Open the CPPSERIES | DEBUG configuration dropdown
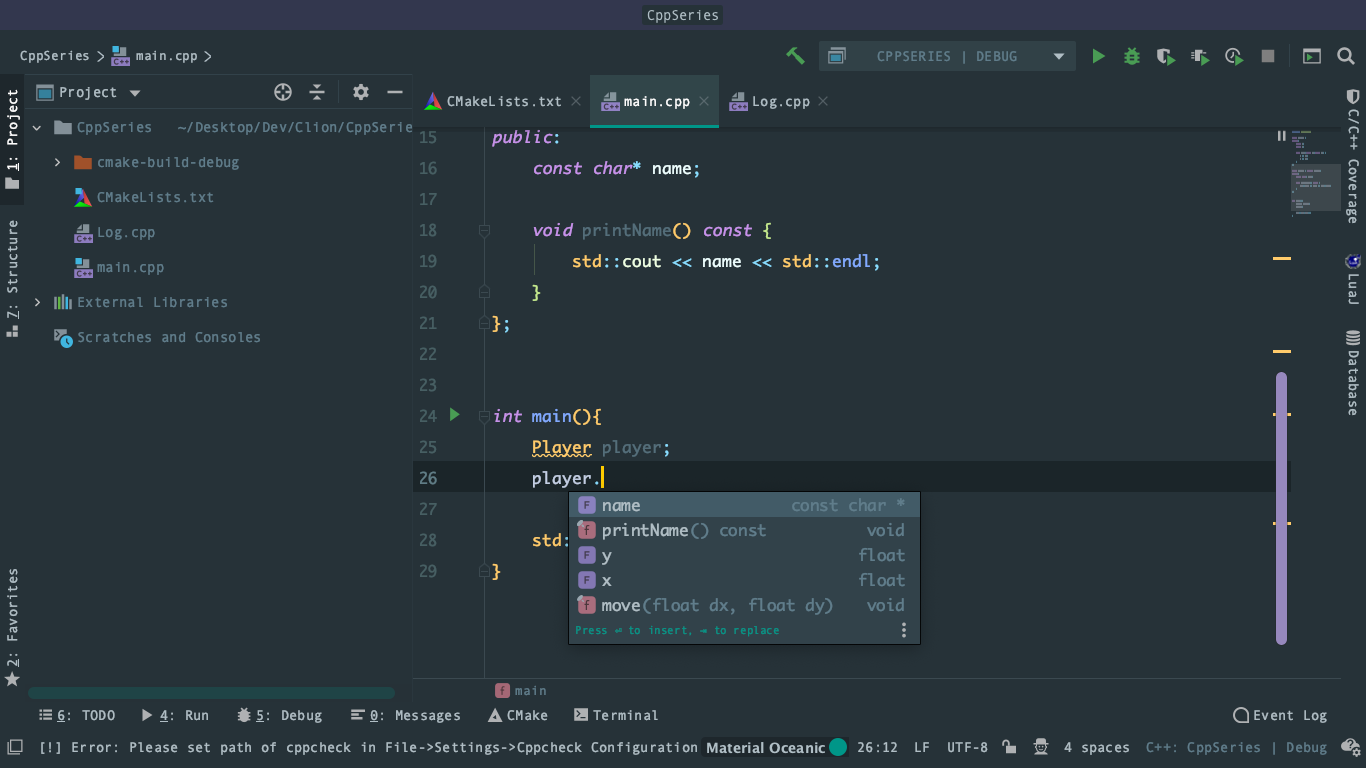Image resolution: width=1366 pixels, height=768 pixels. click(947, 56)
